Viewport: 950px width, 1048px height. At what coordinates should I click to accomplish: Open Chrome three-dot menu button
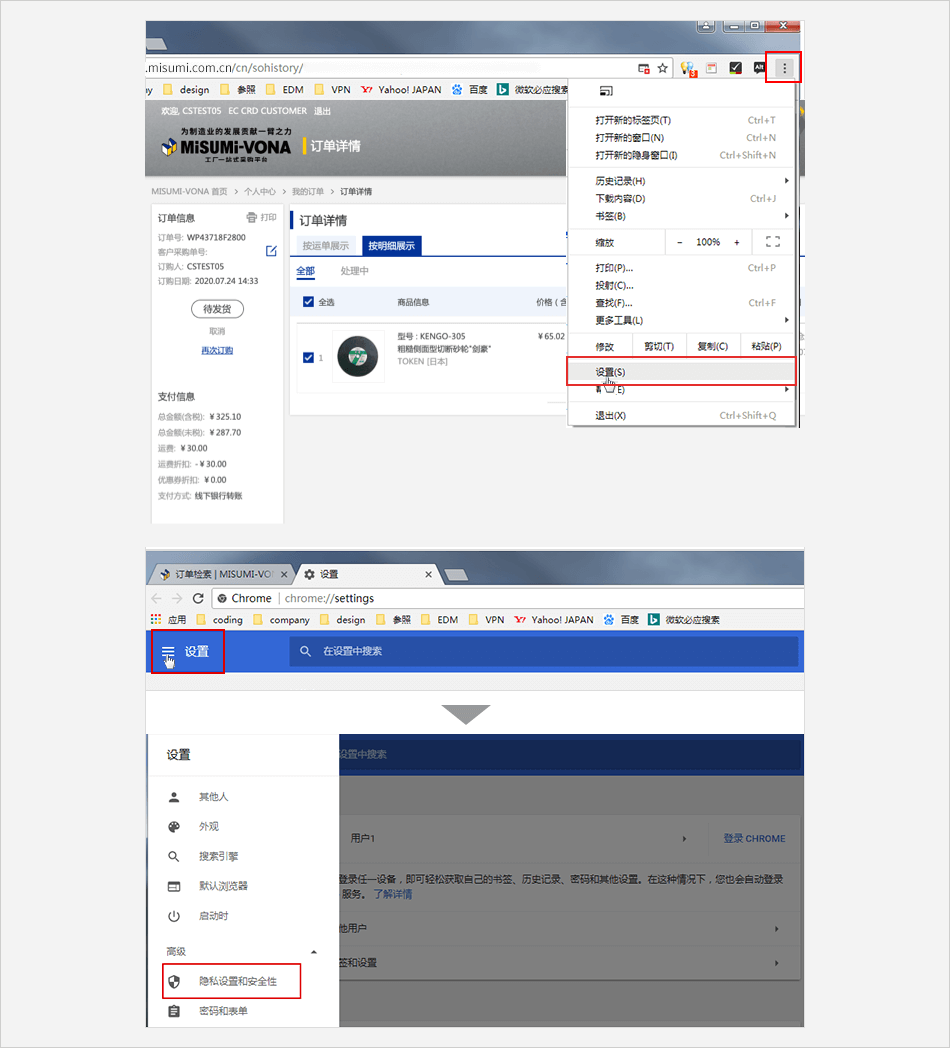[785, 68]
